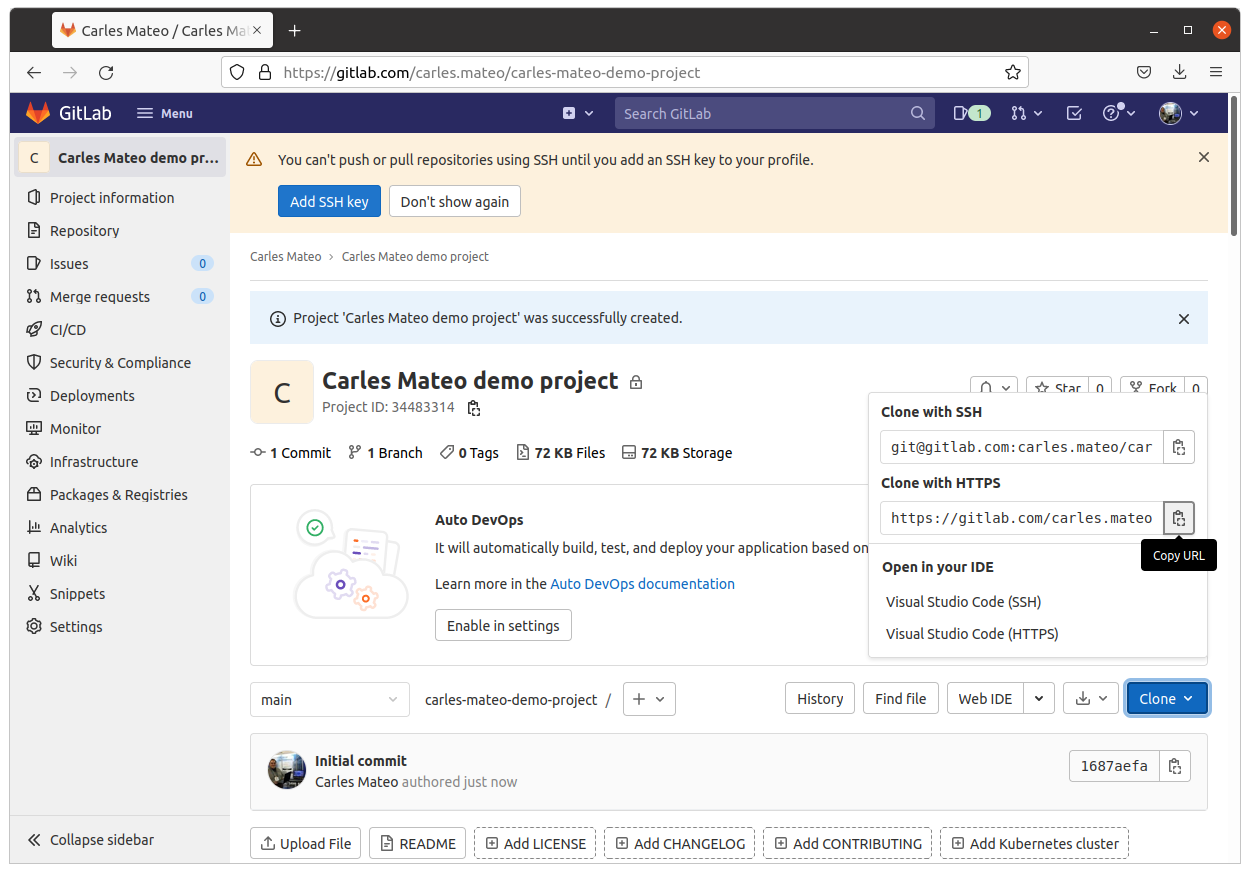Click the Deployments sidebar icon
Image resolution: width=1250 pixels, height=873 pixels.
pos(34,396)
